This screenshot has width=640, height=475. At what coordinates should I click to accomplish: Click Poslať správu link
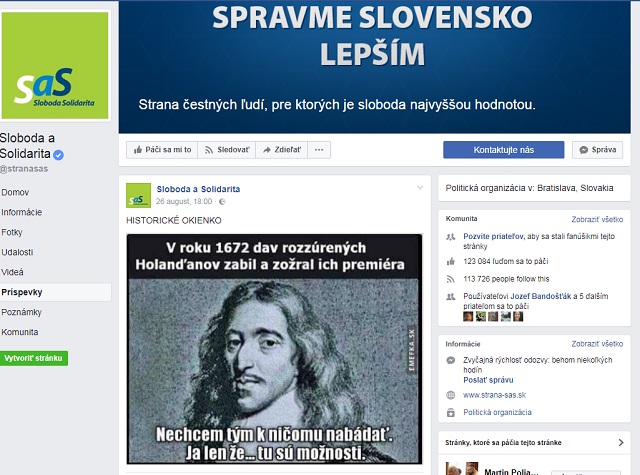[488, 380]
